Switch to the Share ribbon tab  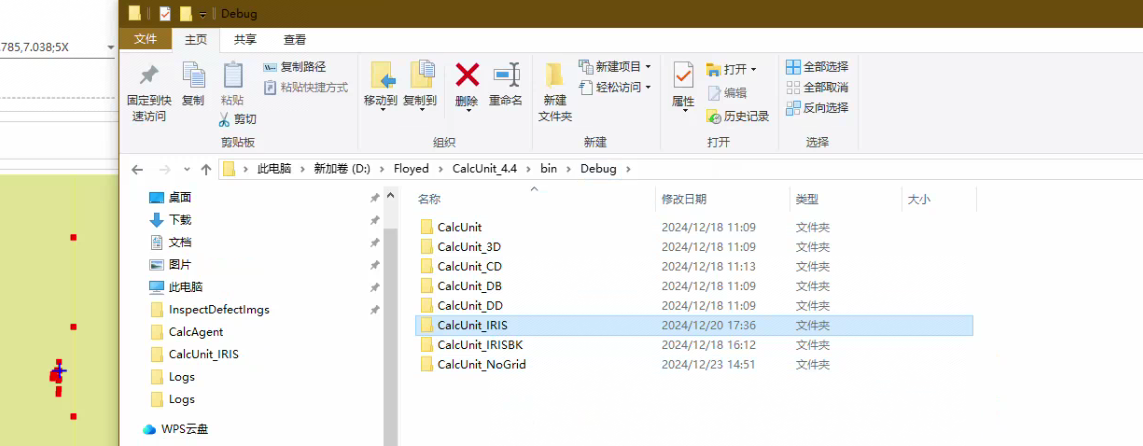pos(245,39)
